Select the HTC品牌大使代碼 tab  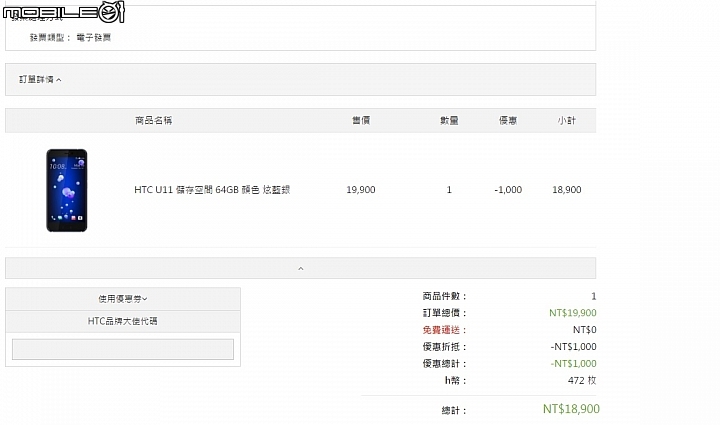pos(123,321)
